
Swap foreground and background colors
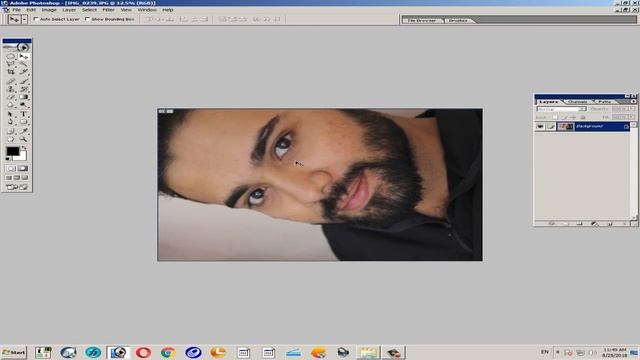[x=24, y=147]
